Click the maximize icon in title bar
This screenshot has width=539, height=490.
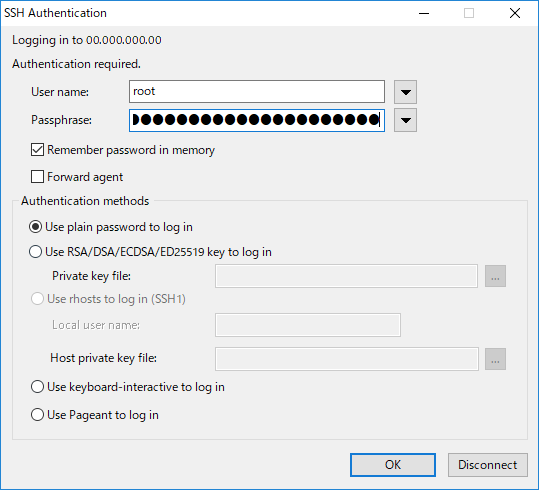click(x=469, y=13)
